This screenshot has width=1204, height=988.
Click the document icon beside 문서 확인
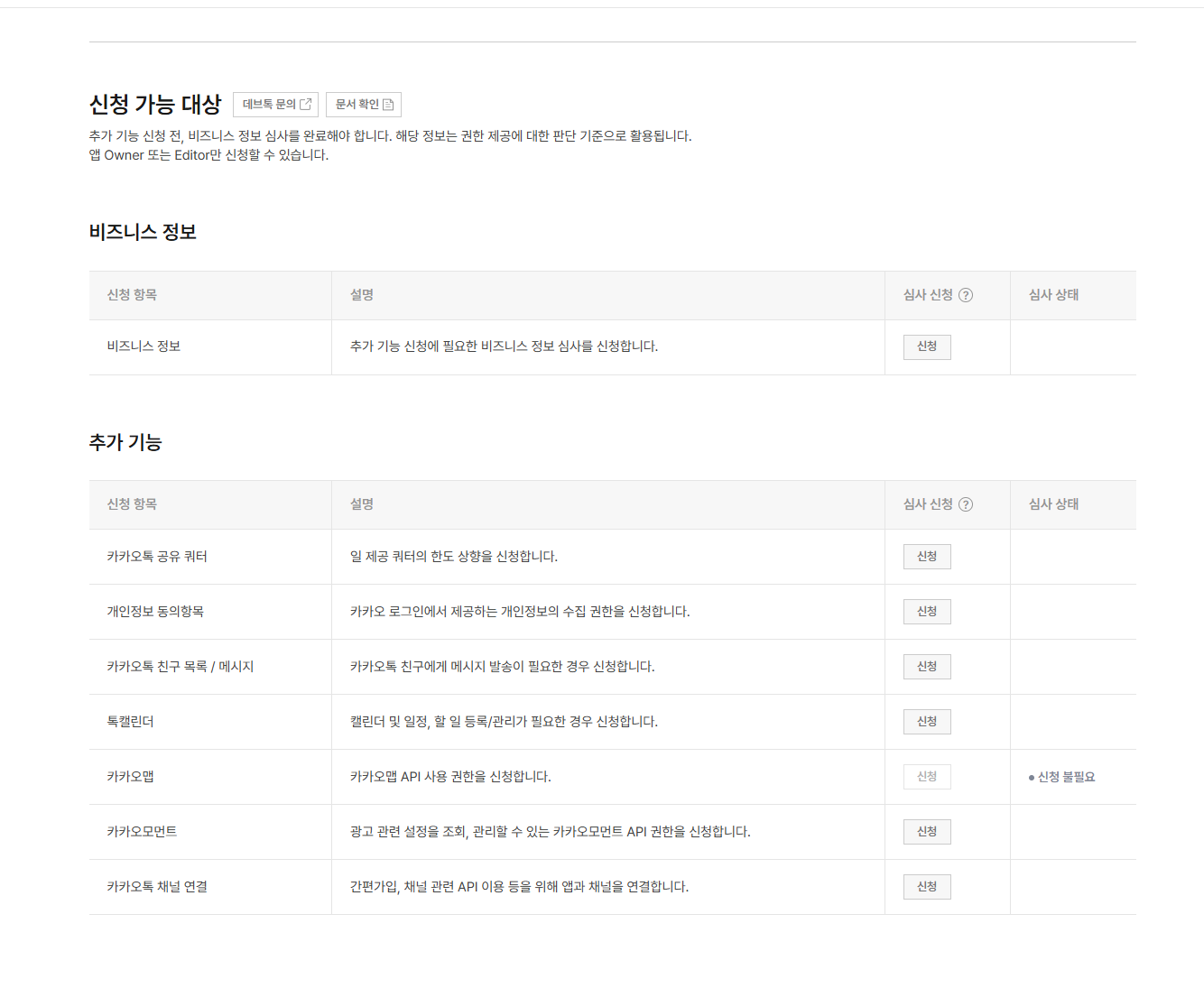tap(388, 105)
